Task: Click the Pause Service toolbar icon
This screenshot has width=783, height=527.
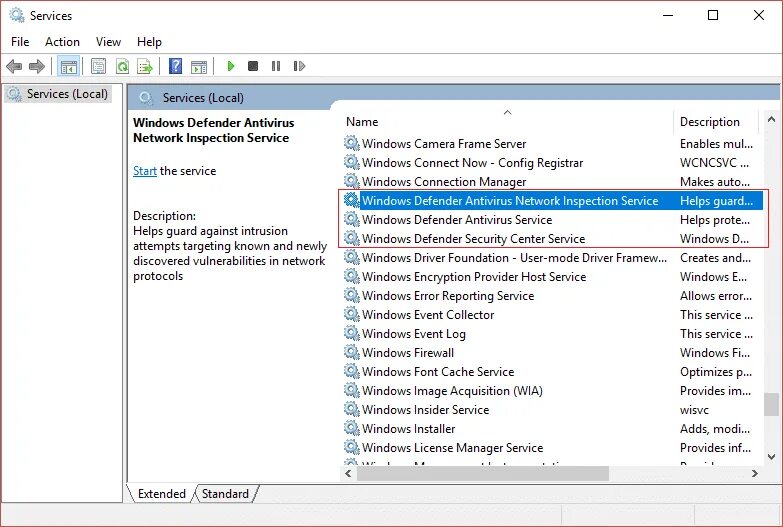Action: pos(276,66)
